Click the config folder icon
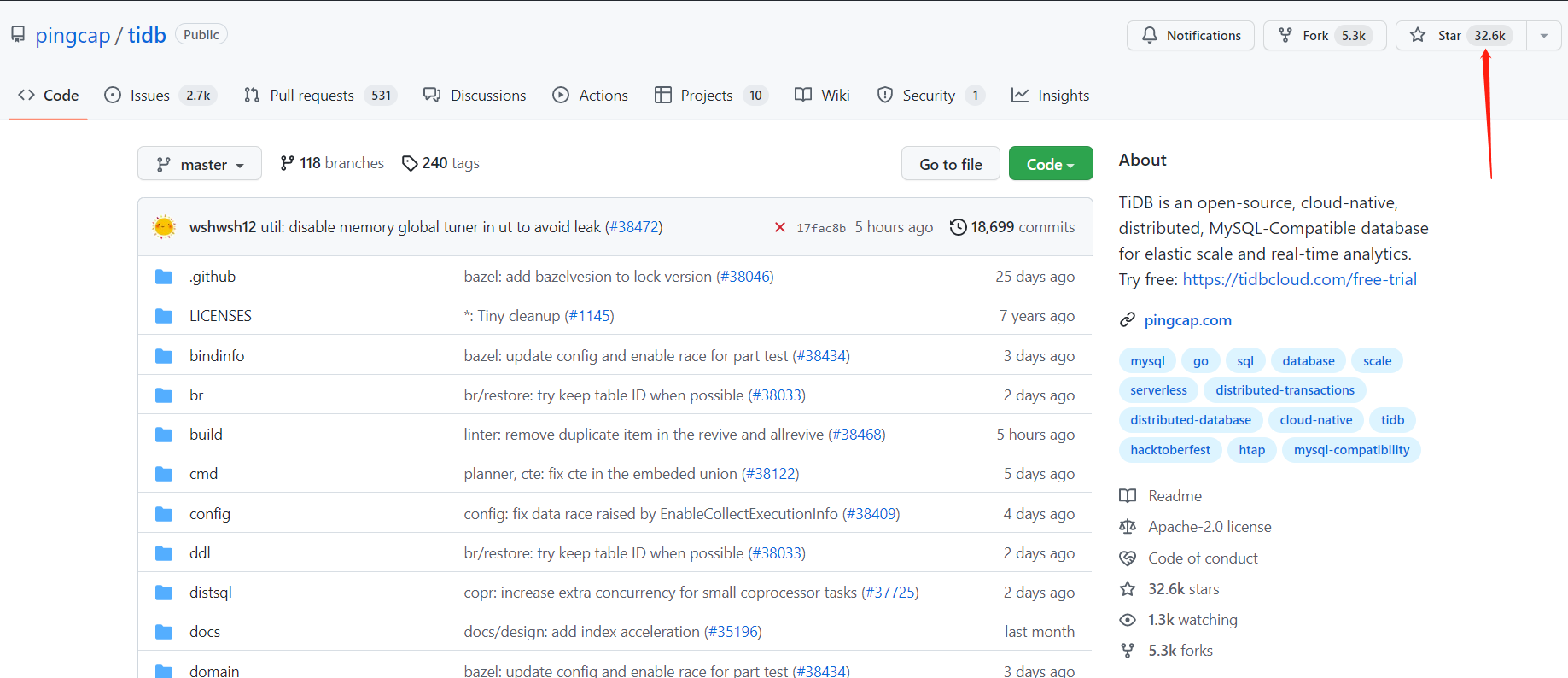Image resolution: width=1568 pixels, height=678 pixels. [x=164, y=514]
